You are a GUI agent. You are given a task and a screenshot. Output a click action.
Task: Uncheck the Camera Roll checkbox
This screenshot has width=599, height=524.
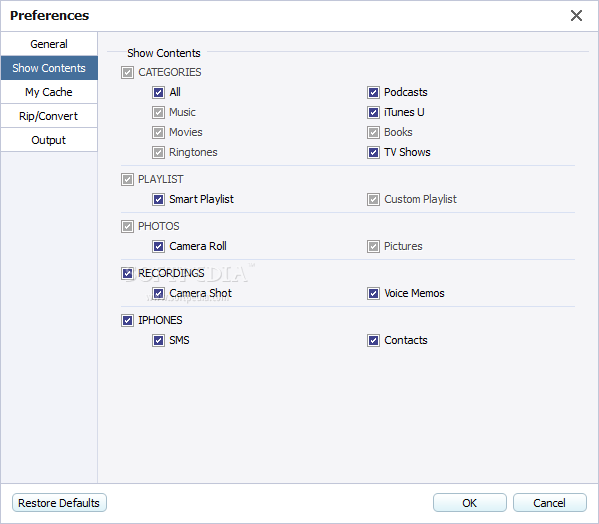[158, 246]
